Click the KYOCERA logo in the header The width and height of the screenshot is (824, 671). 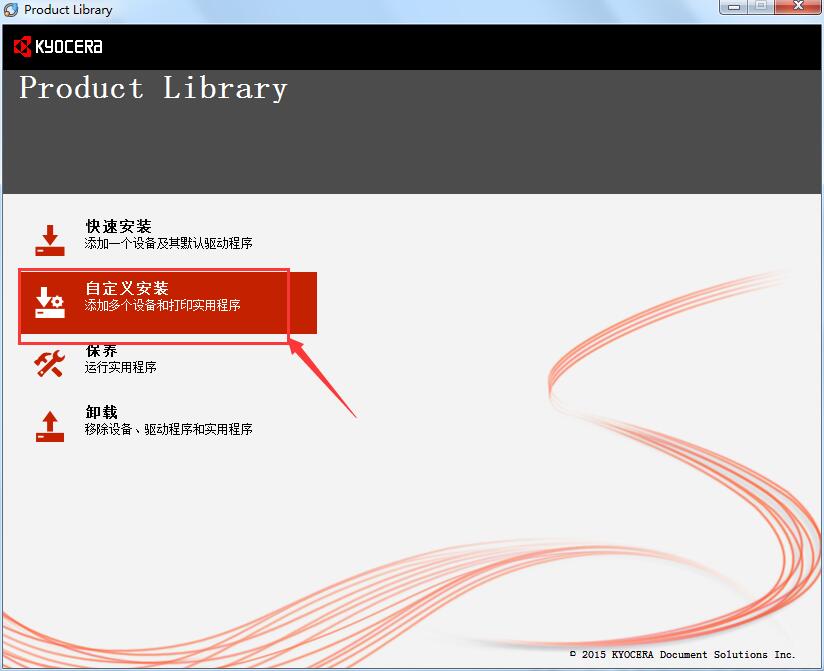(x=58, y=46)
